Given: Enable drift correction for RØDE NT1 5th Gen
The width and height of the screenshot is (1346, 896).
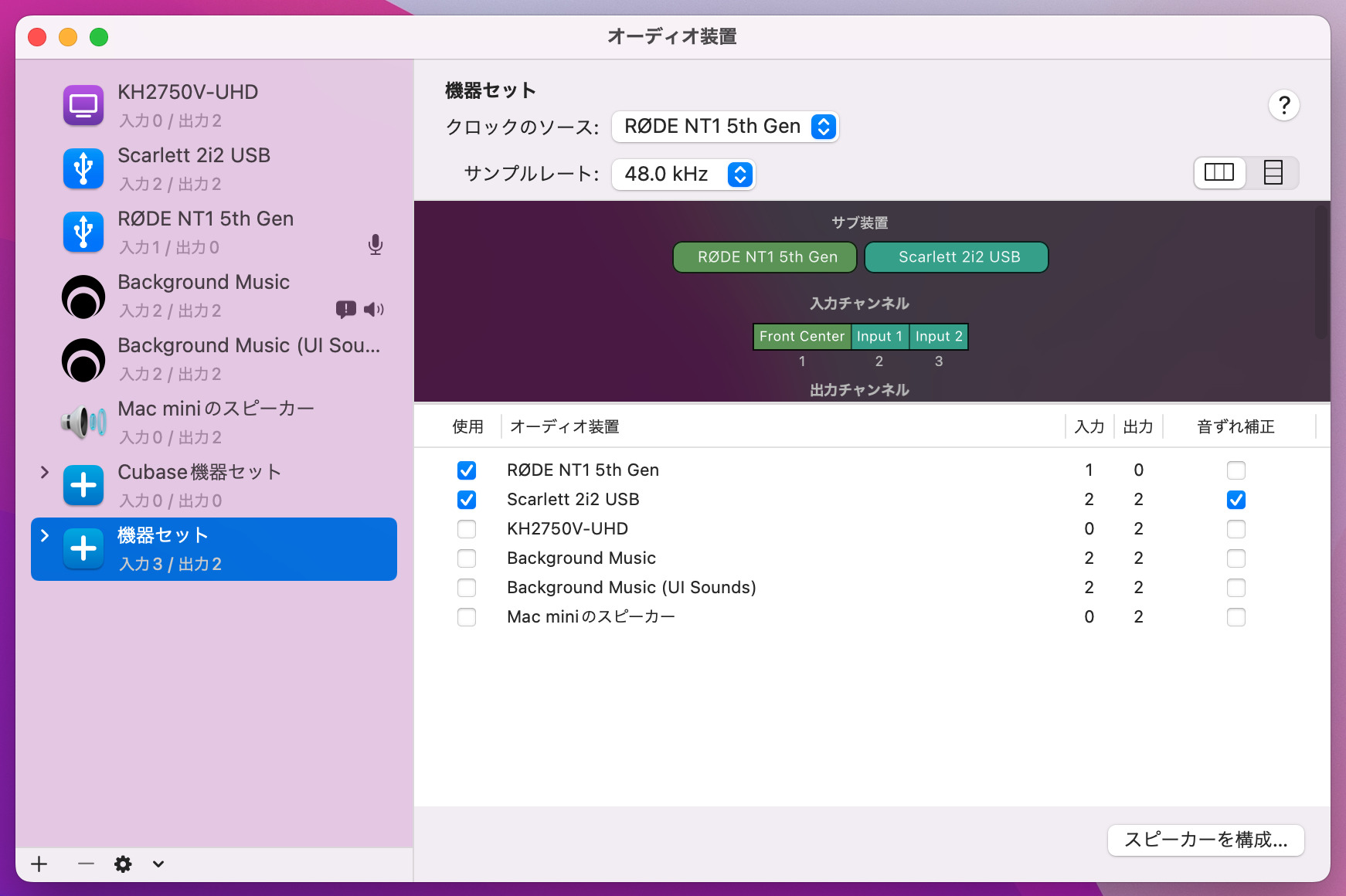Looking at the screenshot, I should click(1236, 470).
